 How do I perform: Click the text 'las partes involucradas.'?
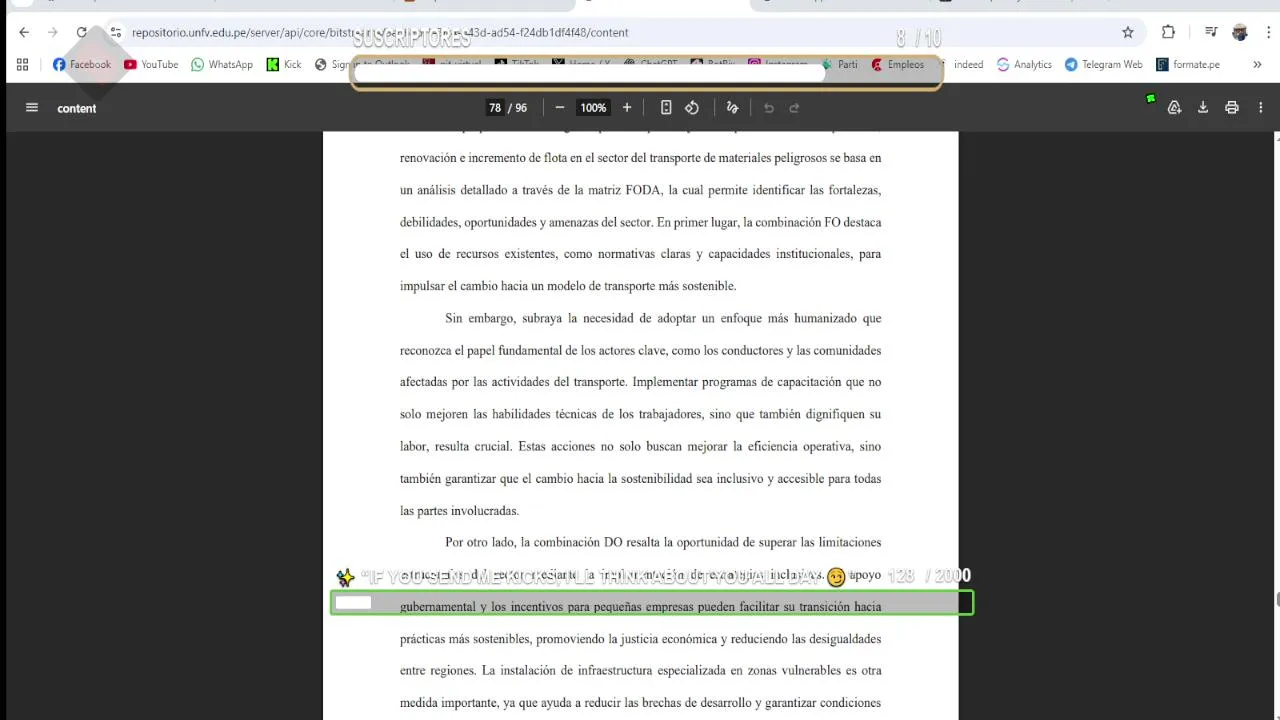click(459, 511)
